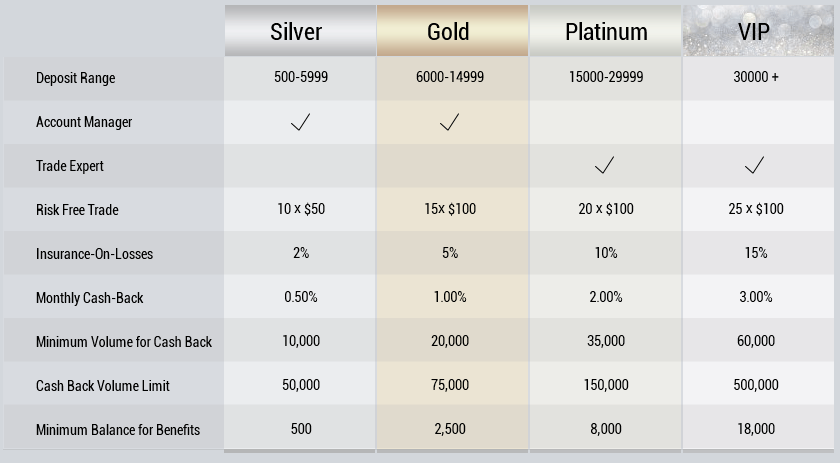Select the Silver column header

(300, 31)
